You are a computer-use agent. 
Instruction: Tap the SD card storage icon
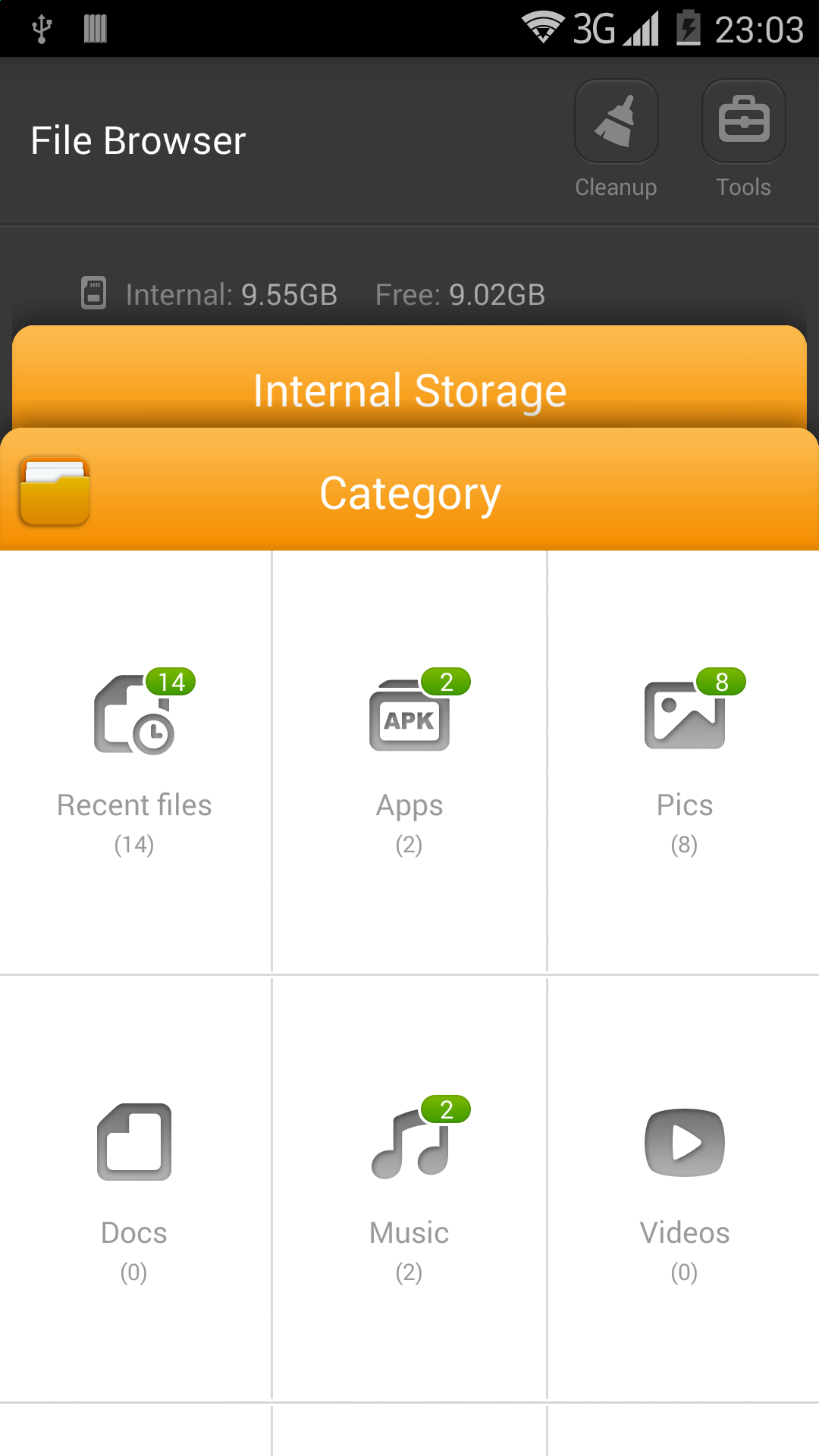point(93,293)
